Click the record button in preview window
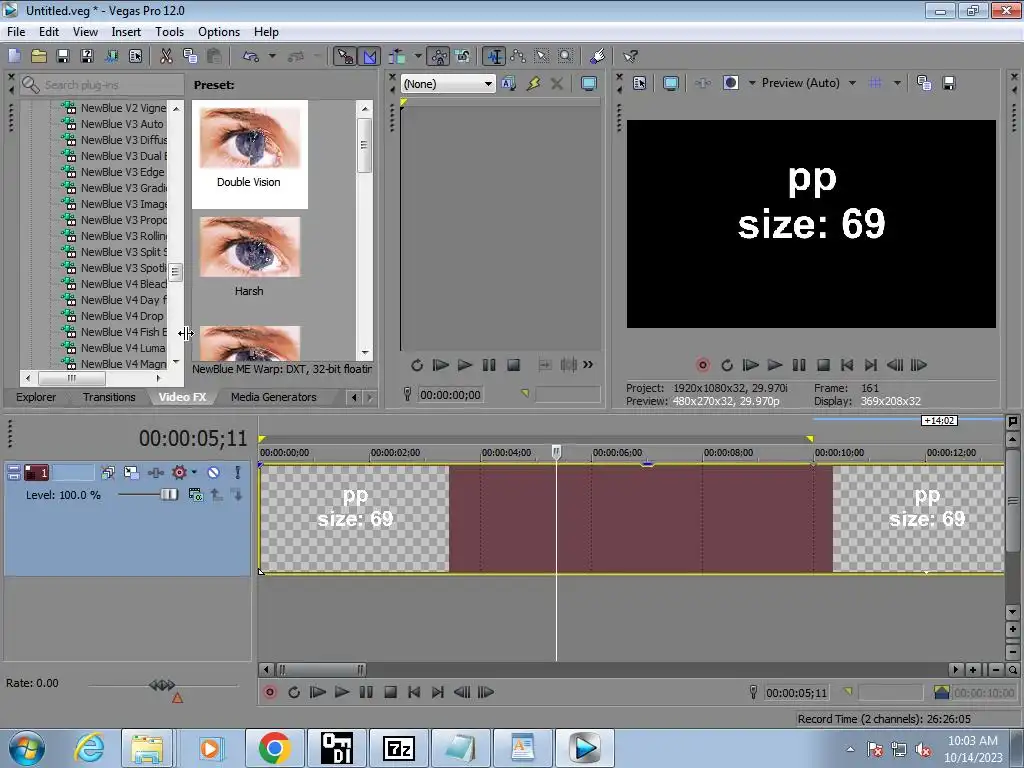Image resolution: width=1024 pixels, height=768 pixels. point(703,365)
